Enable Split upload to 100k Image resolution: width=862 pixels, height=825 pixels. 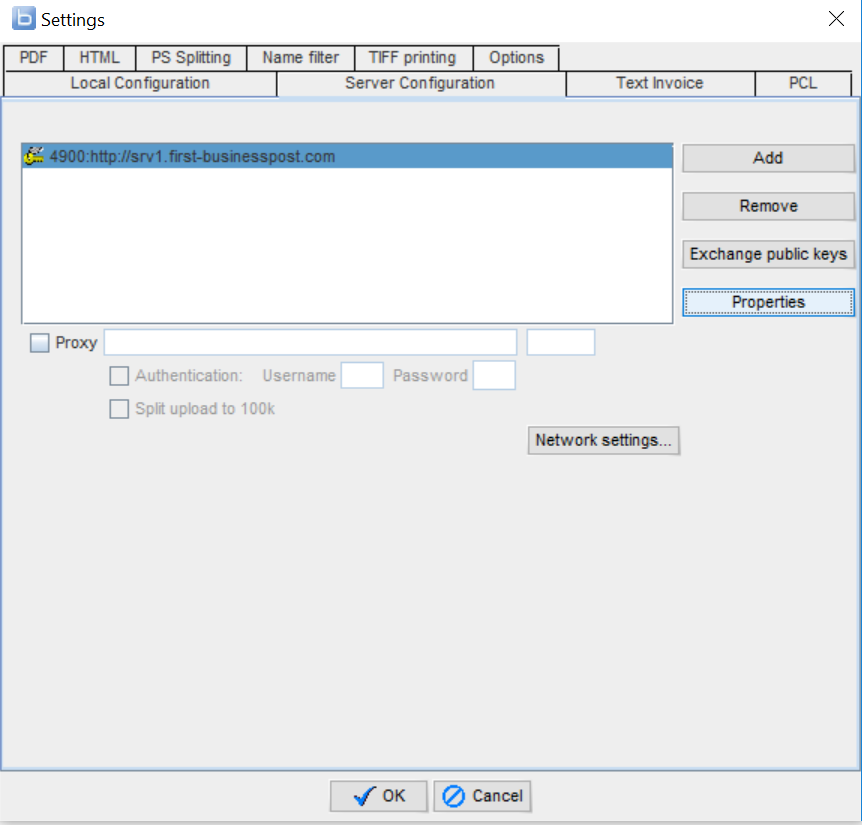[119, 409]
